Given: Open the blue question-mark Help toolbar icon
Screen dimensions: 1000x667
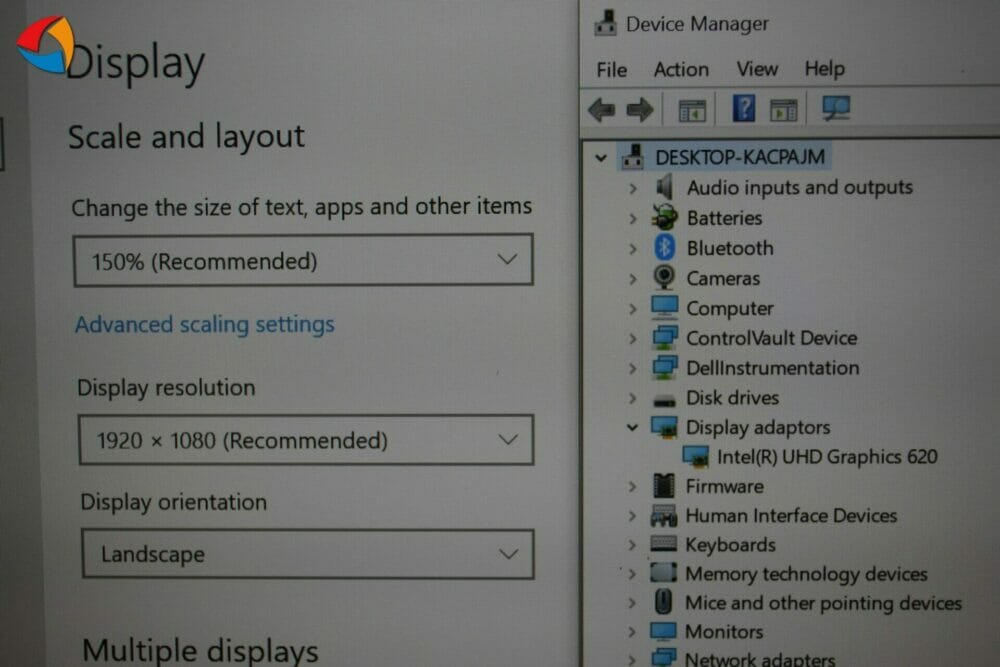Looking at the screenshot, I should pos(744,108).
